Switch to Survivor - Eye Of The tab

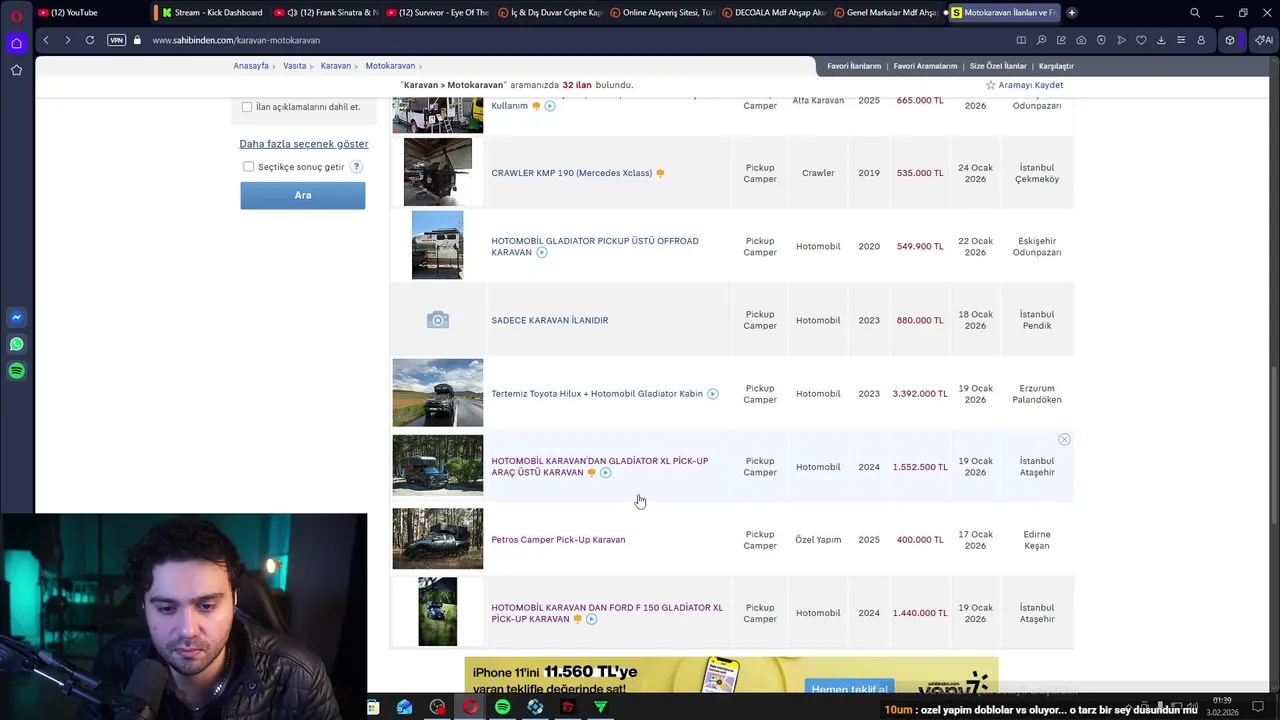click(x=437, y=13)
